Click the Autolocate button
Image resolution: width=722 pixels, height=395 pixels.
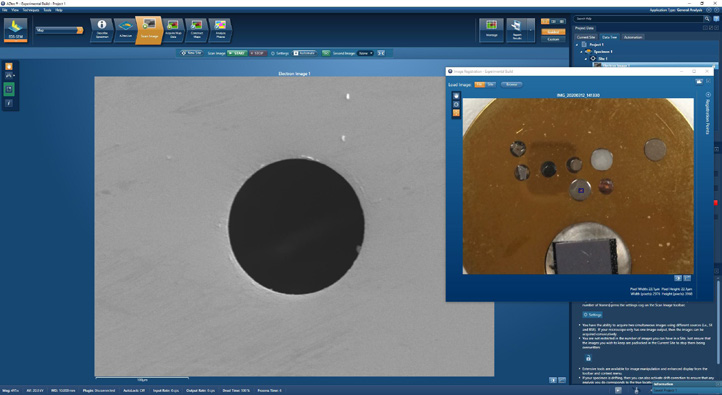(305, 53)
